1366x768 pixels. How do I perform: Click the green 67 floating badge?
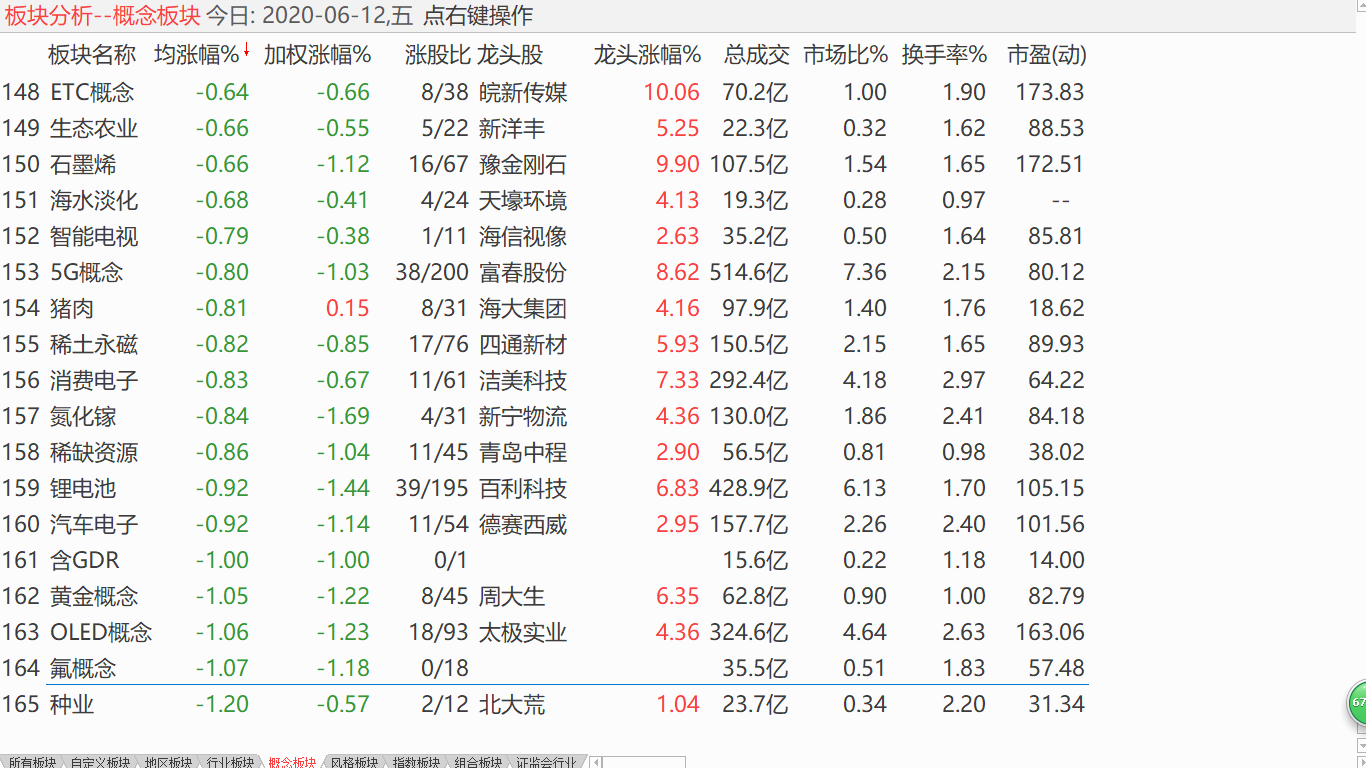[x=1357, y=702]
